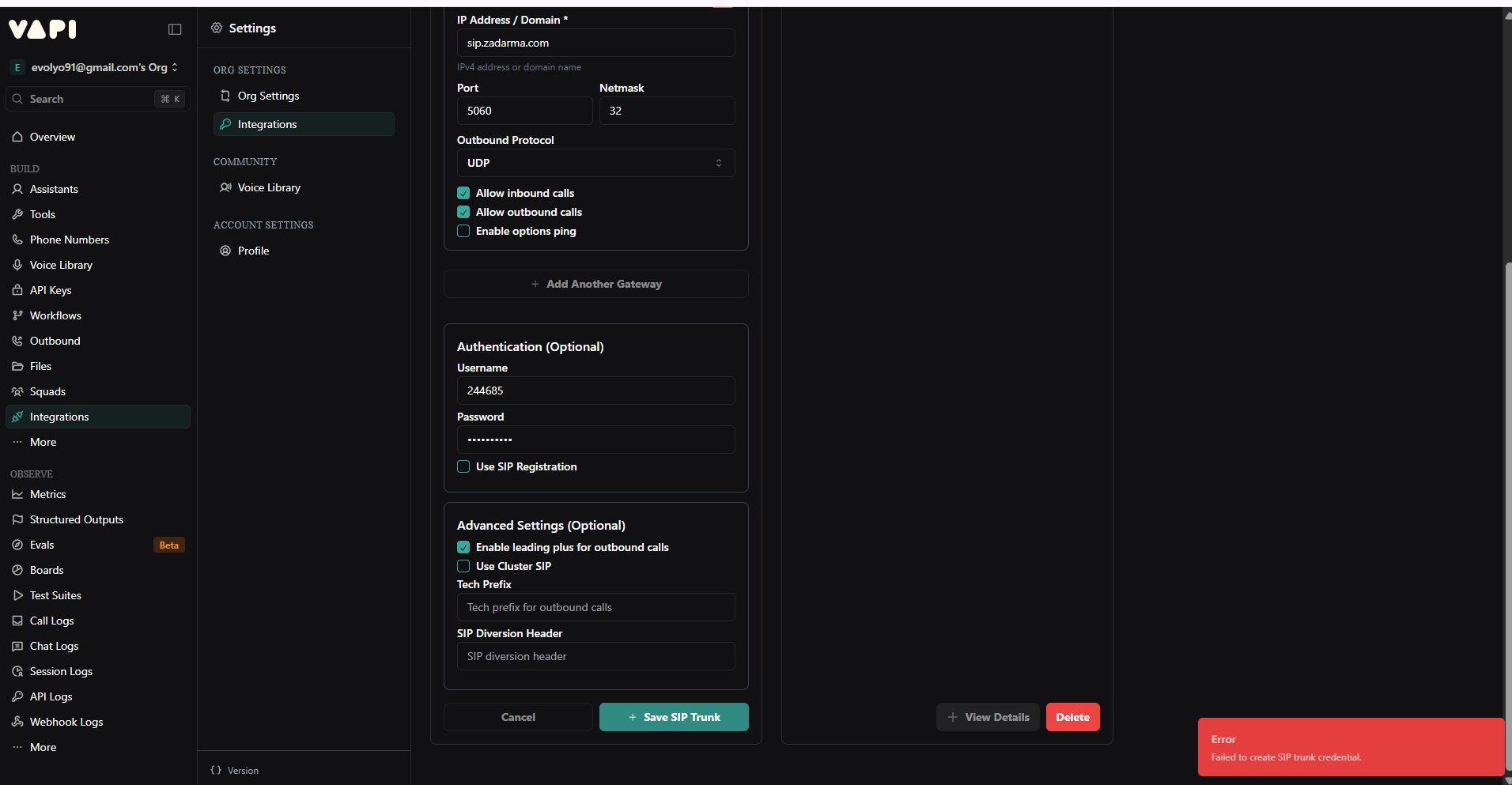
Task: Click the Phone Numbers handset icon
Action: coord(17,240)
